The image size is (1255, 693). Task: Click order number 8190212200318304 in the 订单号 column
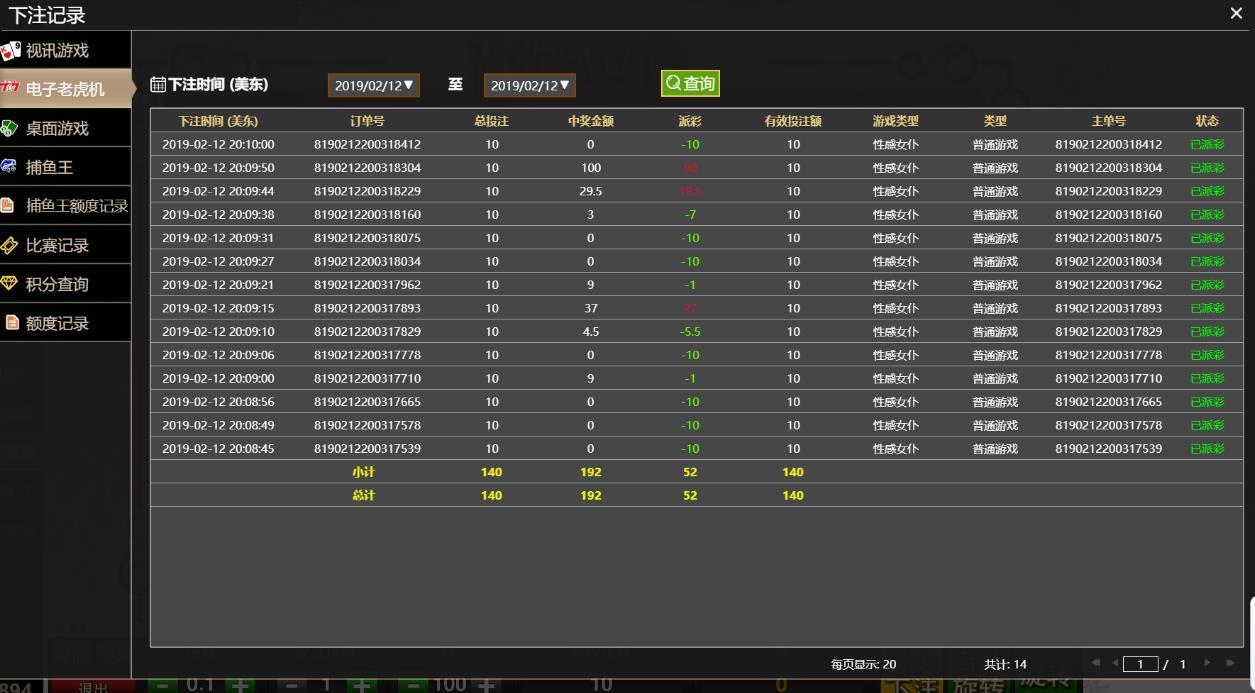coord(367,168)
